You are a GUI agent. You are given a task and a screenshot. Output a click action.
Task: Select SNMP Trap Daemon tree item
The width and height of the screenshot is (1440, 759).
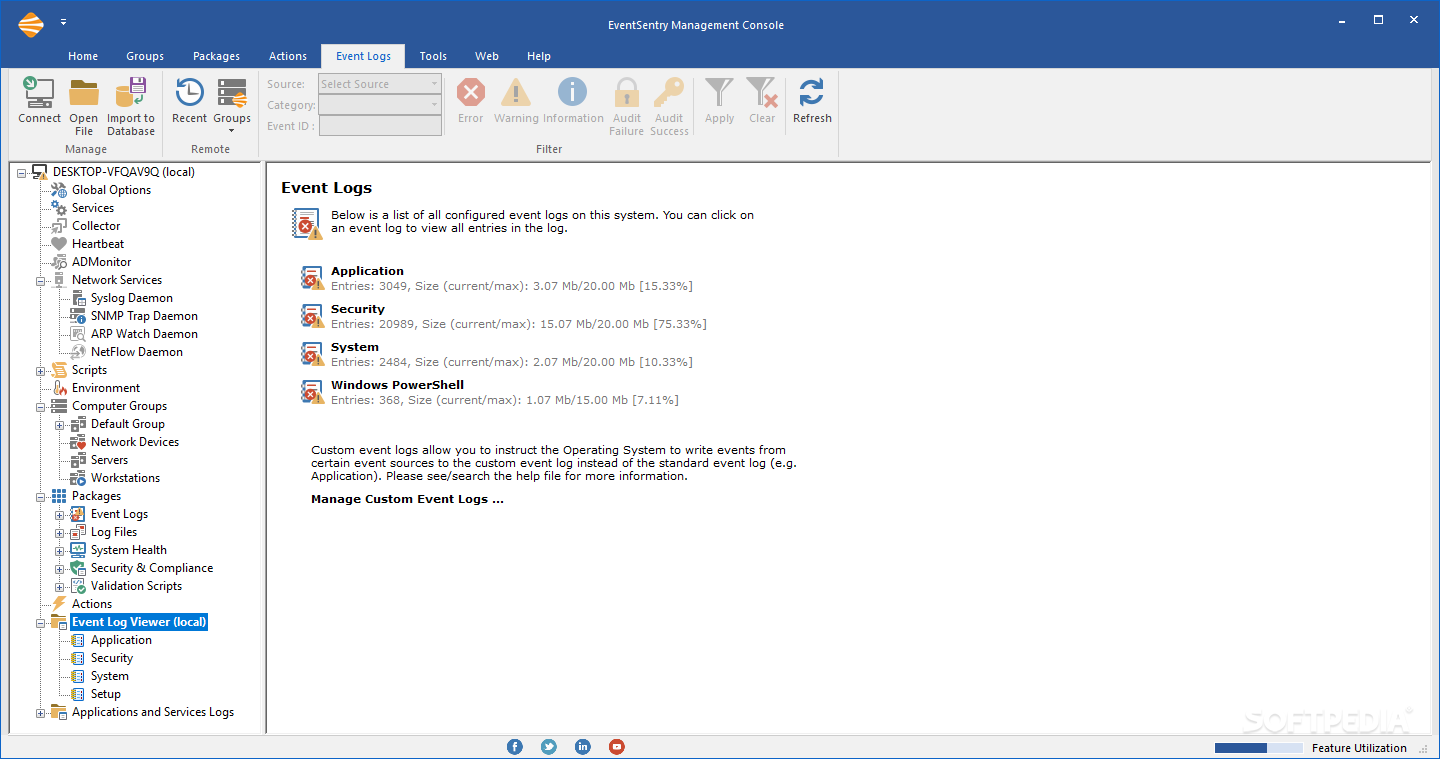pyautogui.click(x=144, y=316)
